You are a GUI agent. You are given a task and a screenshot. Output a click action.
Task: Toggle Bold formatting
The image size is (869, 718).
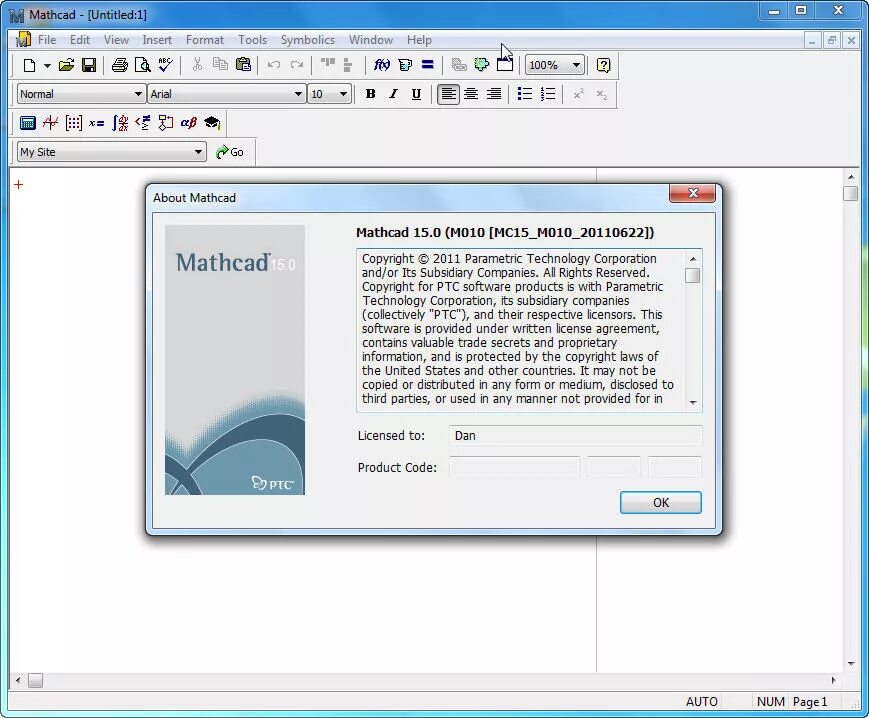(x=370, y=94)
